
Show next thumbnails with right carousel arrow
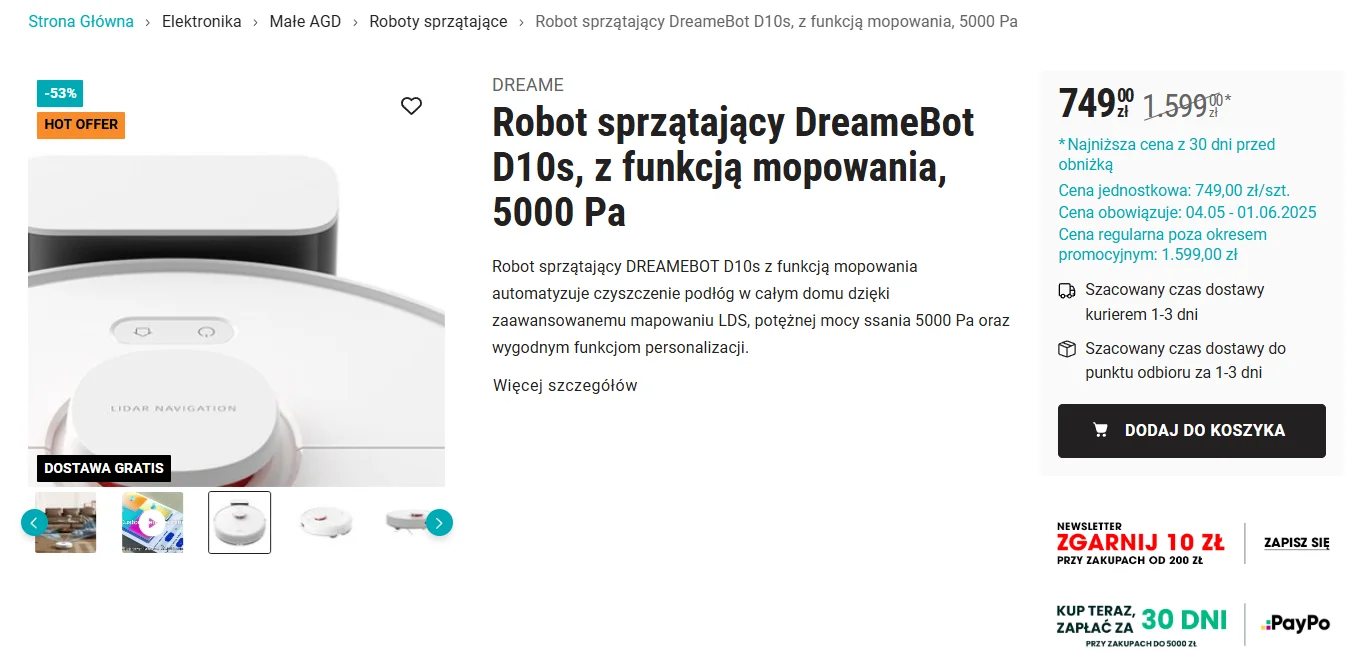(x=439, y=522)
